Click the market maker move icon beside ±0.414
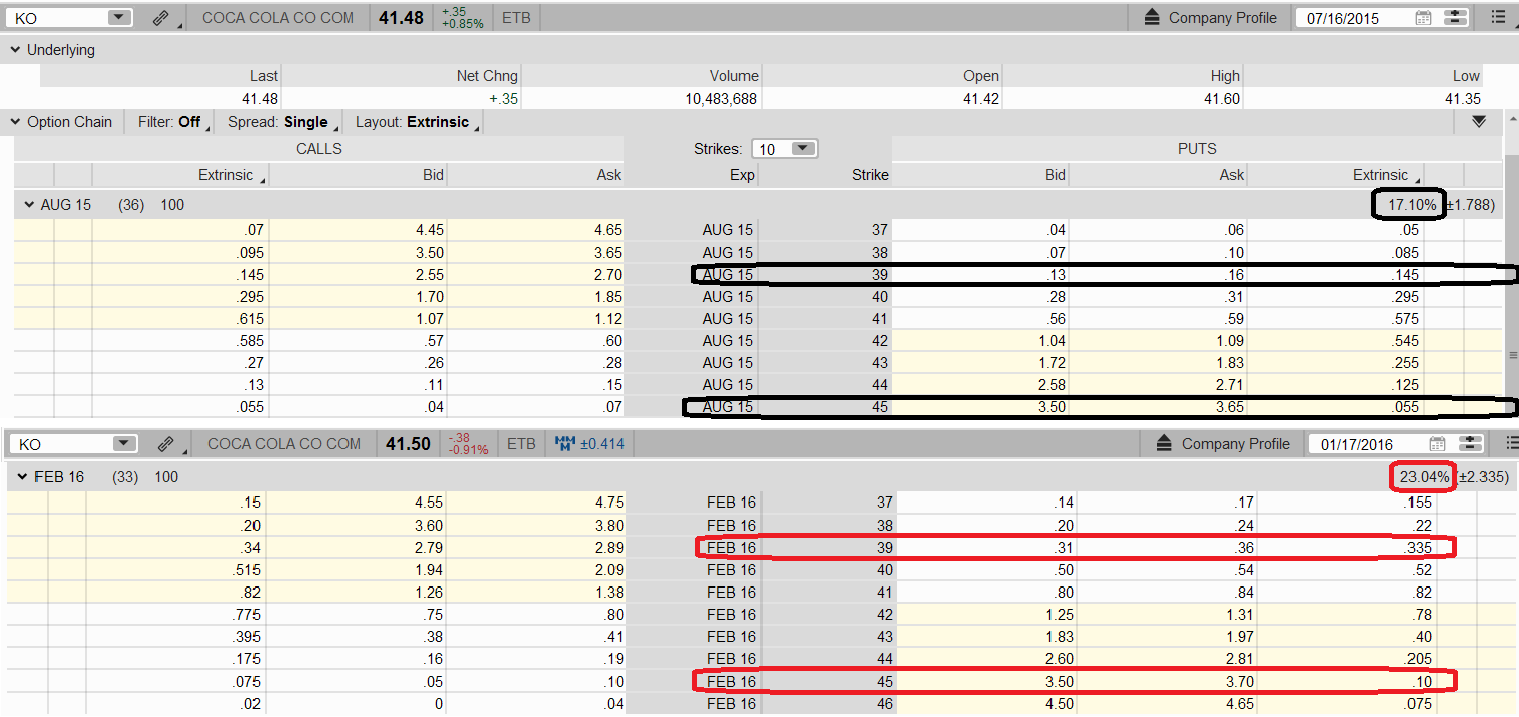The image size is (1519, 717). click(566, 444)
